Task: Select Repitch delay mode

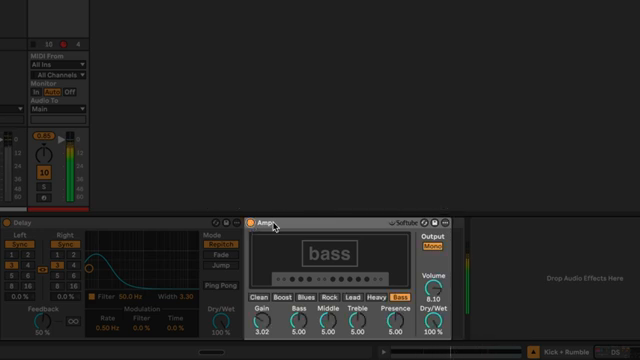Action: click(221, 244)
